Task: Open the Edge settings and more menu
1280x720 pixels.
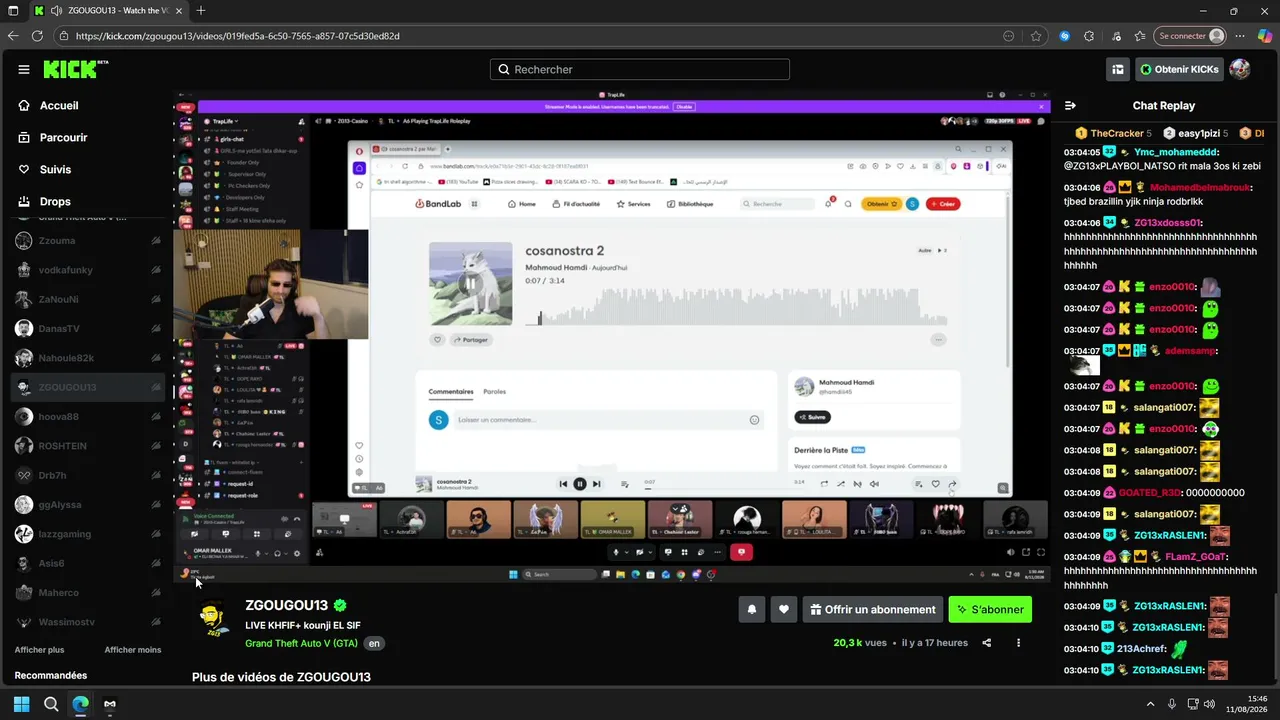Action: coord(1240,36)
